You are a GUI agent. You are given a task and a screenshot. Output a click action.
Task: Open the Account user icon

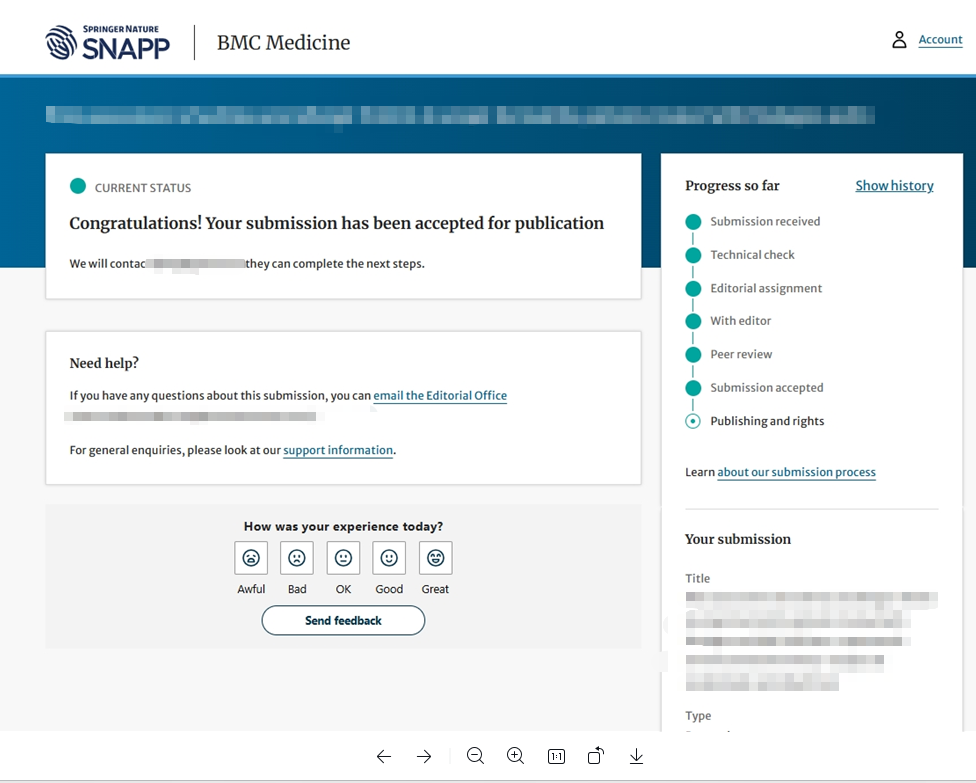(x=899, y=40)
